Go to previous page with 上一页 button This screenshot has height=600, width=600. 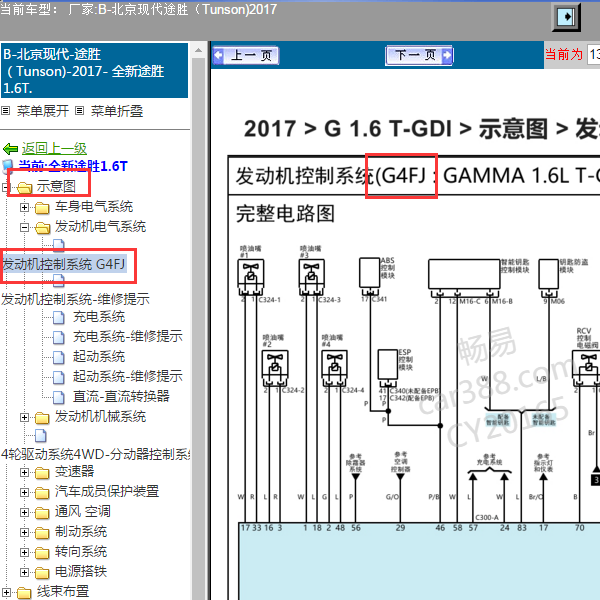tap(246, 55)
